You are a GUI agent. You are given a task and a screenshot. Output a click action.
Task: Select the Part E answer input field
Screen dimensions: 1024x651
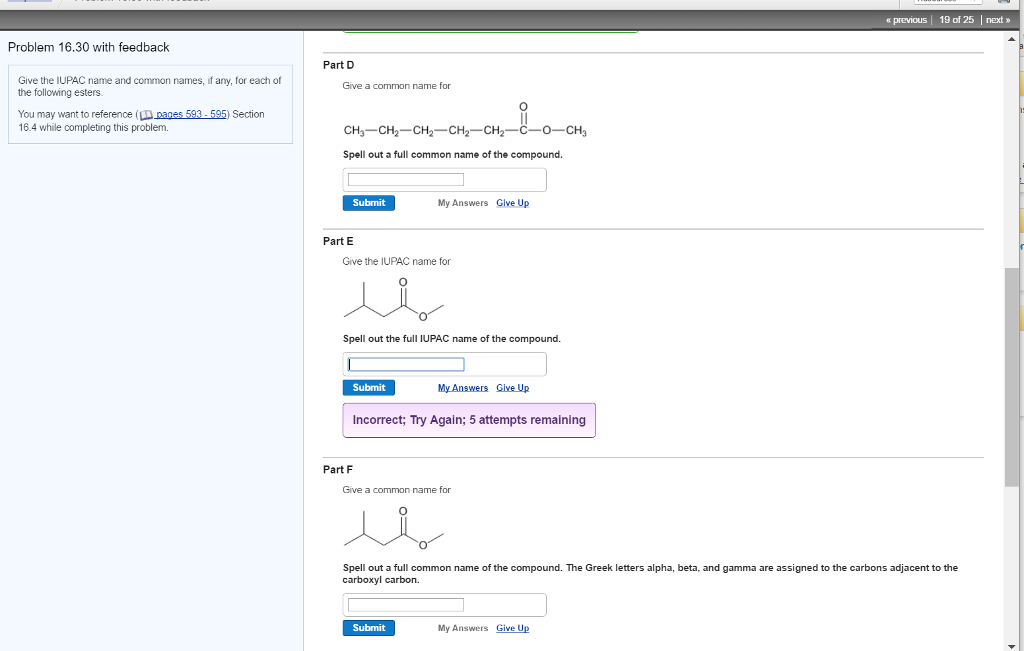(404, 363)
